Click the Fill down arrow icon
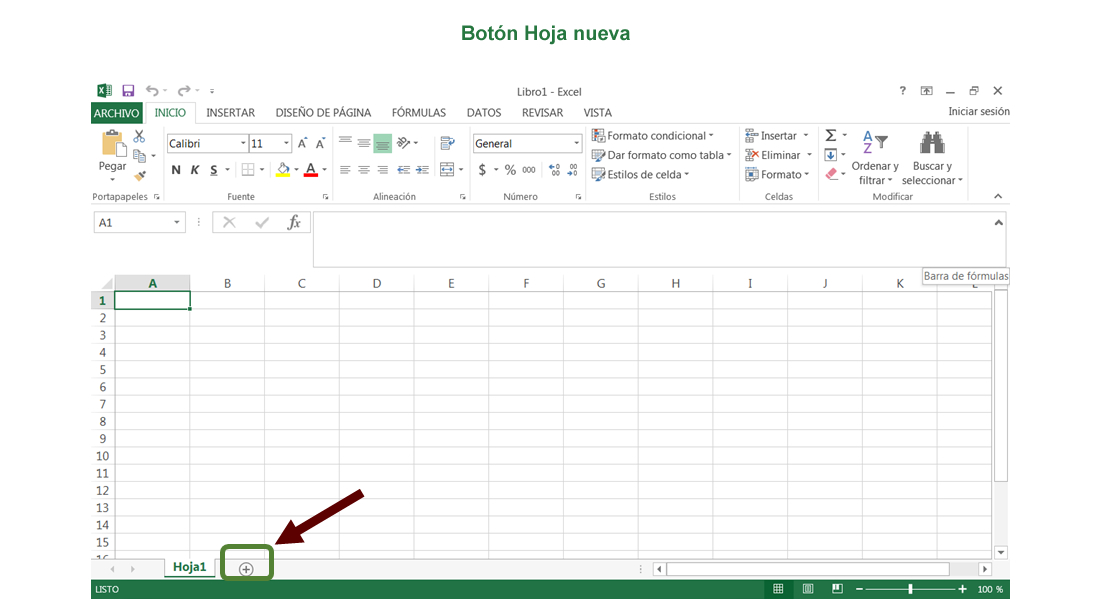 tap(831, 155)
